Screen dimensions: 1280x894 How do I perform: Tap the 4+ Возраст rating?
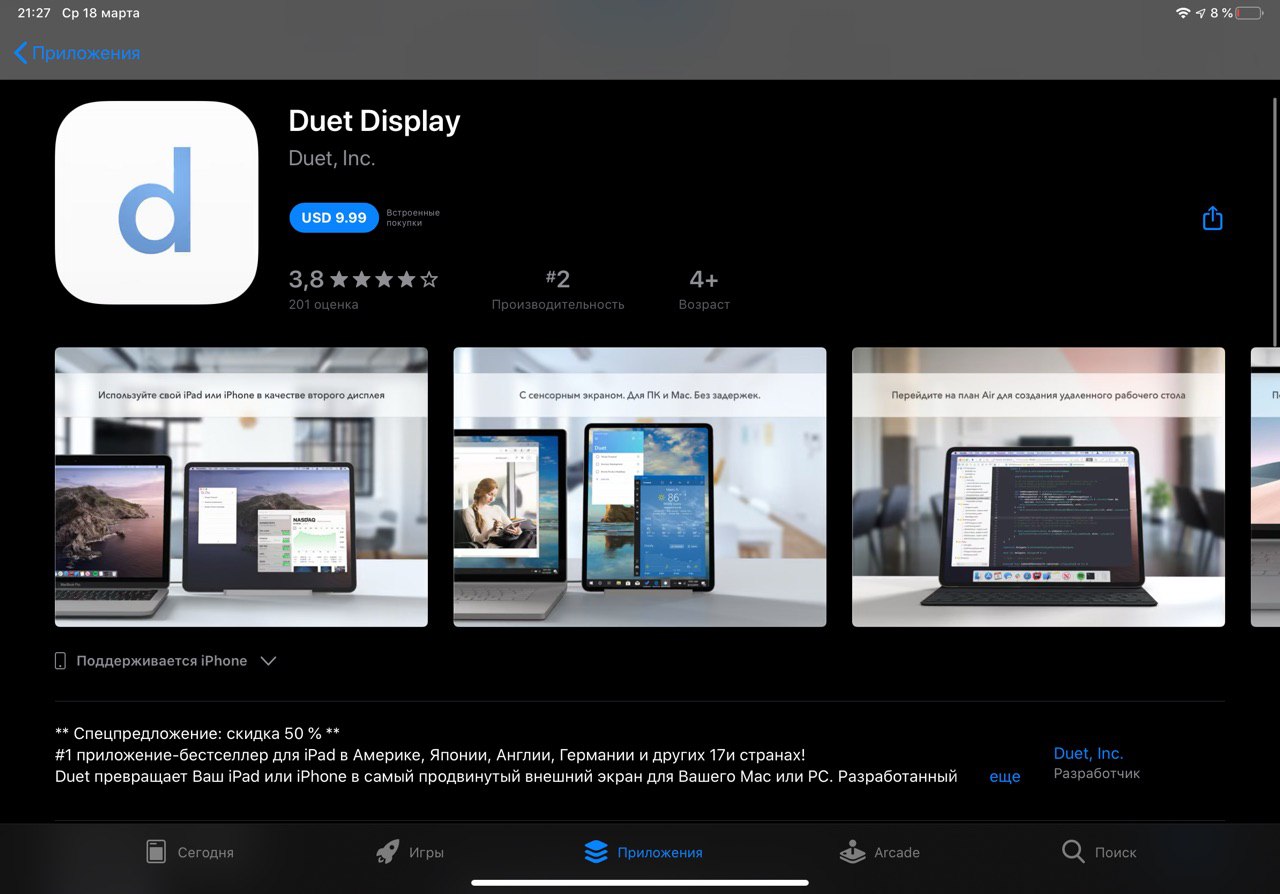704,289
